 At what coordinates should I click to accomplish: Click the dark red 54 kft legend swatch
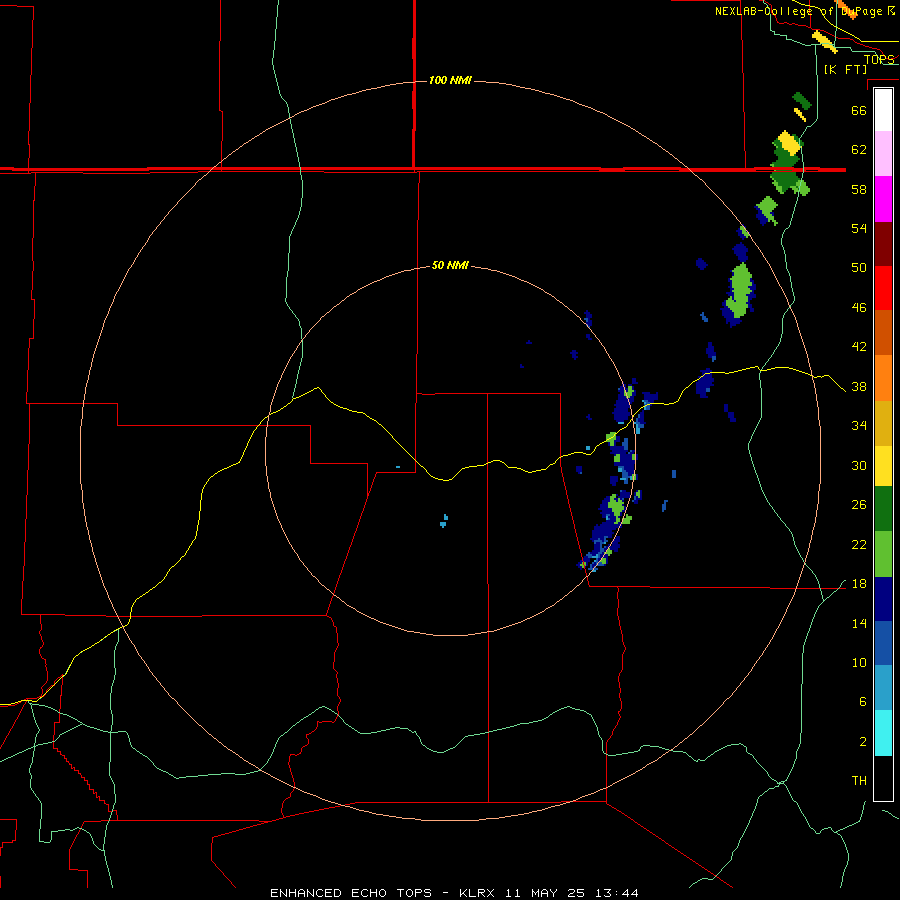click(x=883, y=243)
